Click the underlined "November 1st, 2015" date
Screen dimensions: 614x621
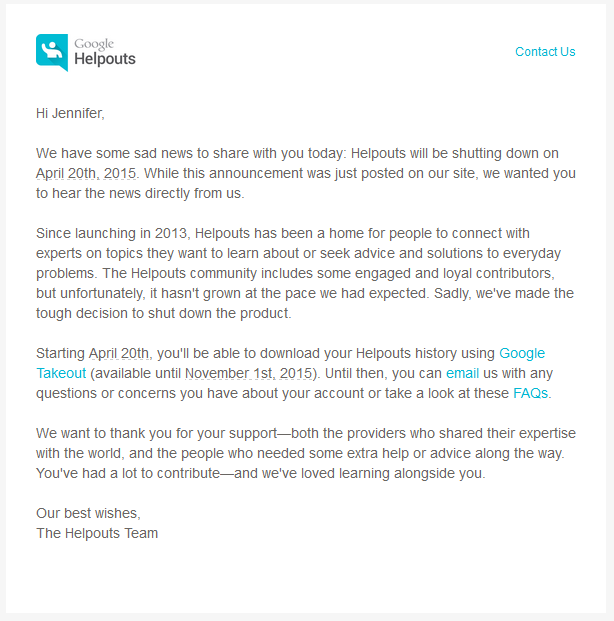(x=250, y=373)
